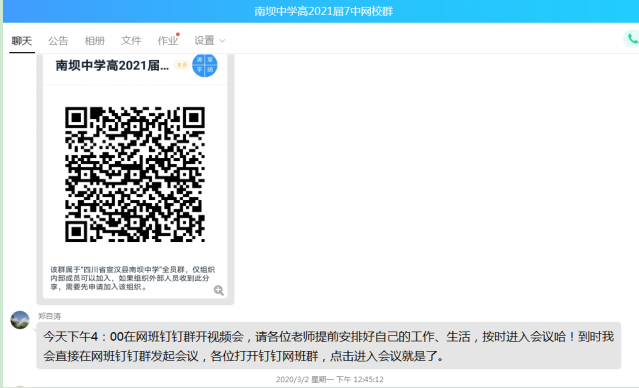Click the 全员 badge on the card
This screenshot has height=388, width=639.
coord(182,65)
